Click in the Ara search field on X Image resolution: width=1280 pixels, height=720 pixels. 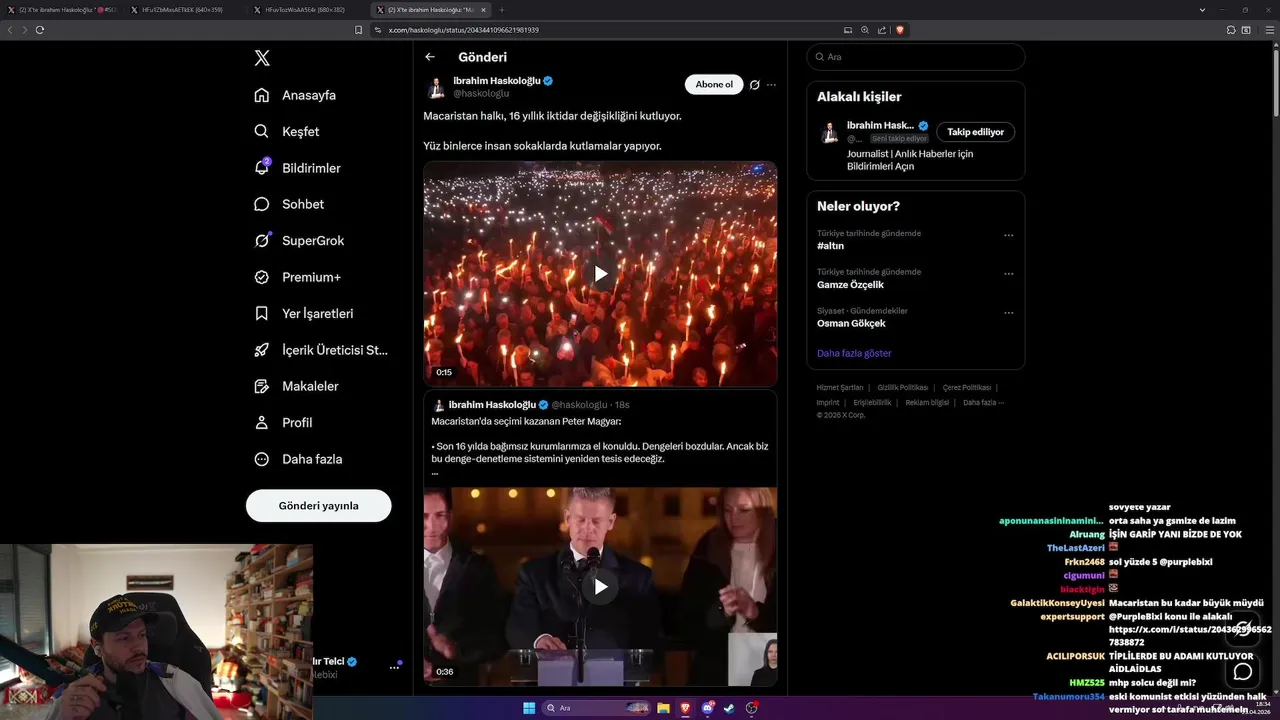(x=915, y=57)
